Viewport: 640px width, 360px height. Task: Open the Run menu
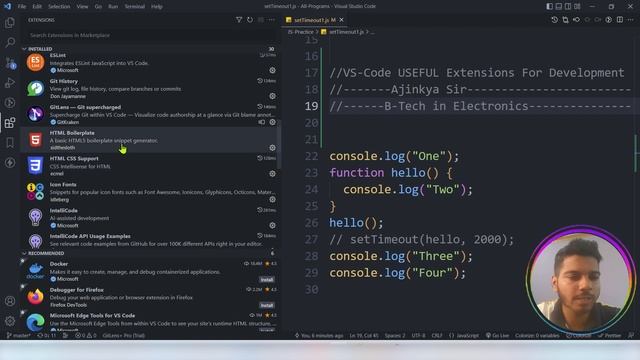(113, 7)
